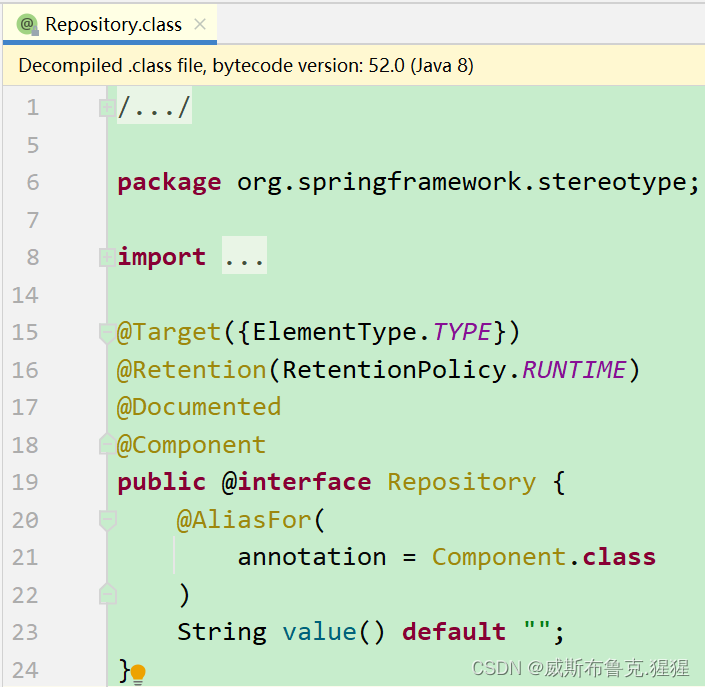Click the @Documented annotation

pos(199,407)
